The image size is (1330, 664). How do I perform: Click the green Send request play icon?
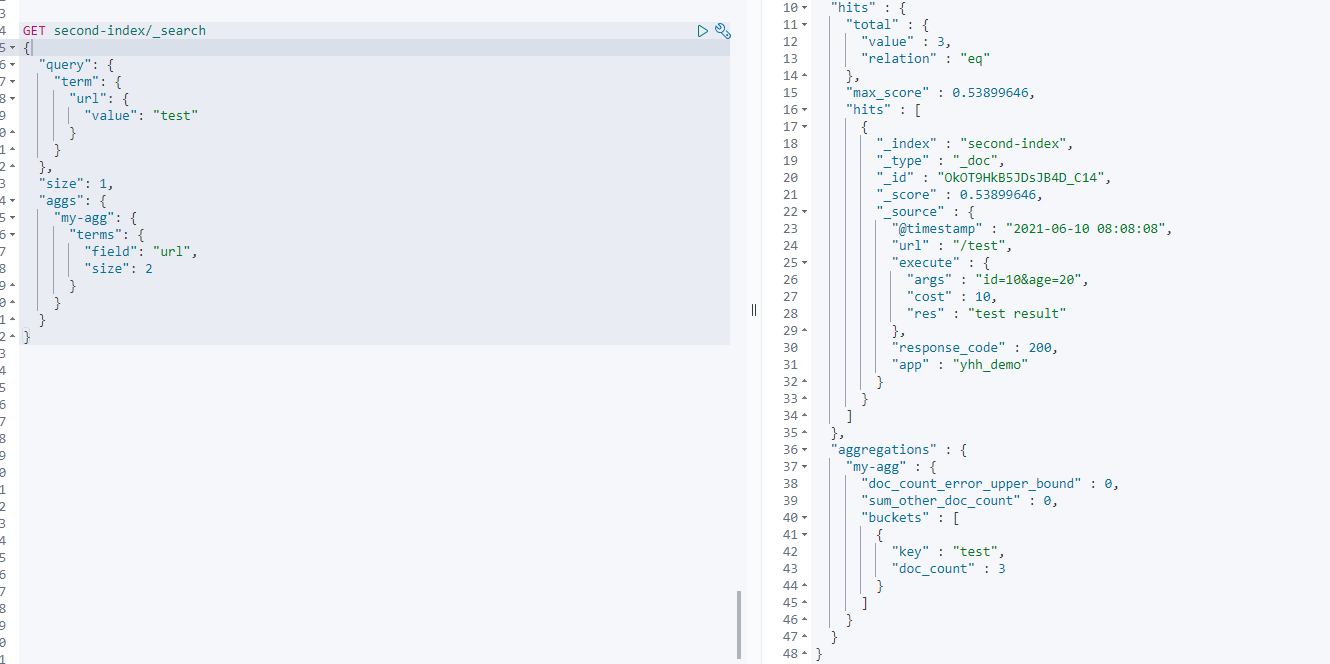[x=703, y=31]
